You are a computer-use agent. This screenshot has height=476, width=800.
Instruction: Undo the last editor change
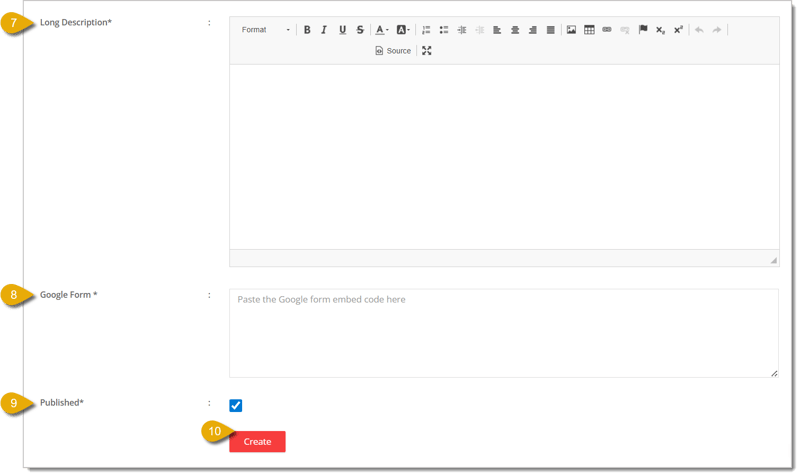[x=699, y=30]
